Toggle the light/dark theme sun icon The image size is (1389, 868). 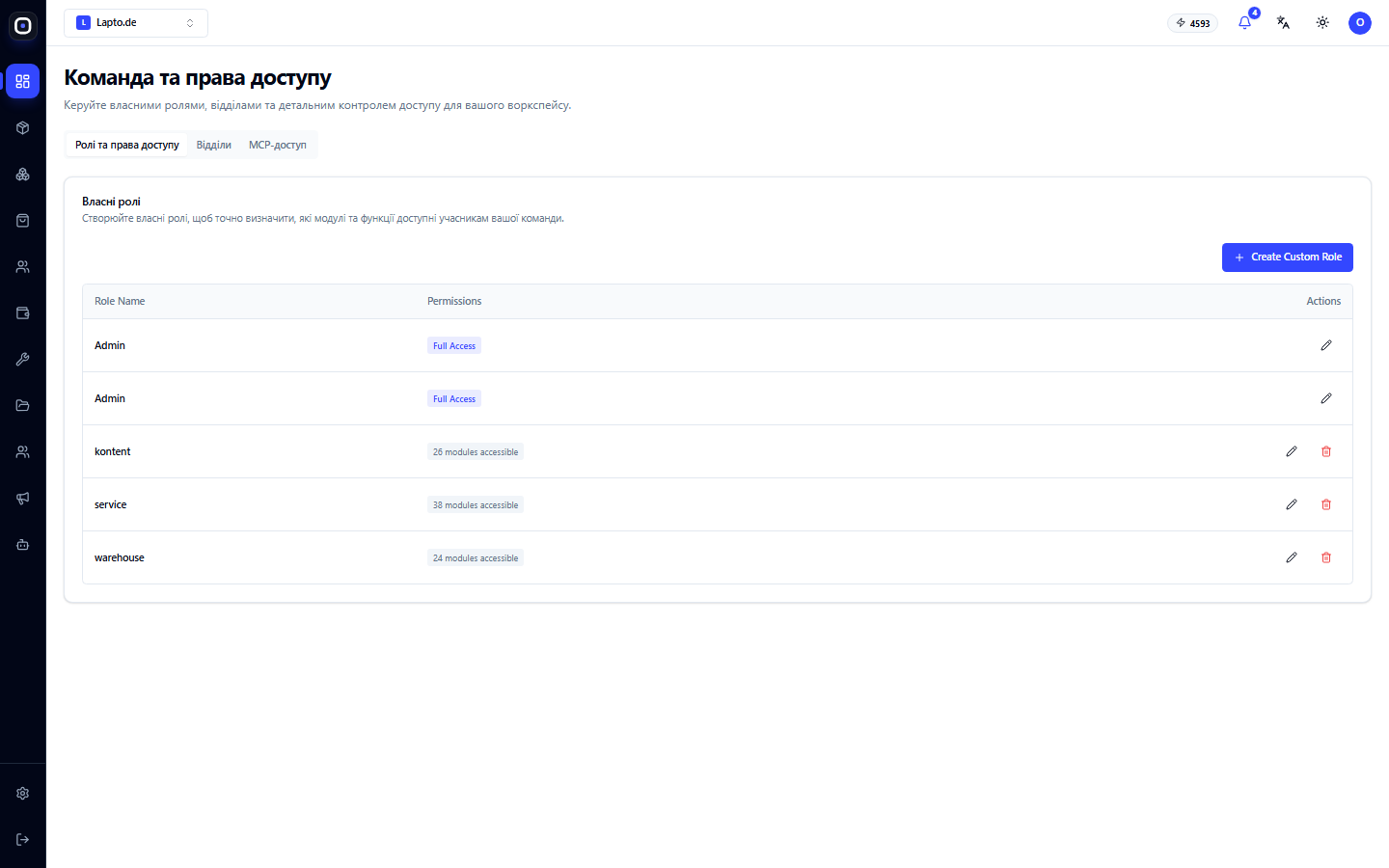pyautogui.click(x=1322, y=22)
